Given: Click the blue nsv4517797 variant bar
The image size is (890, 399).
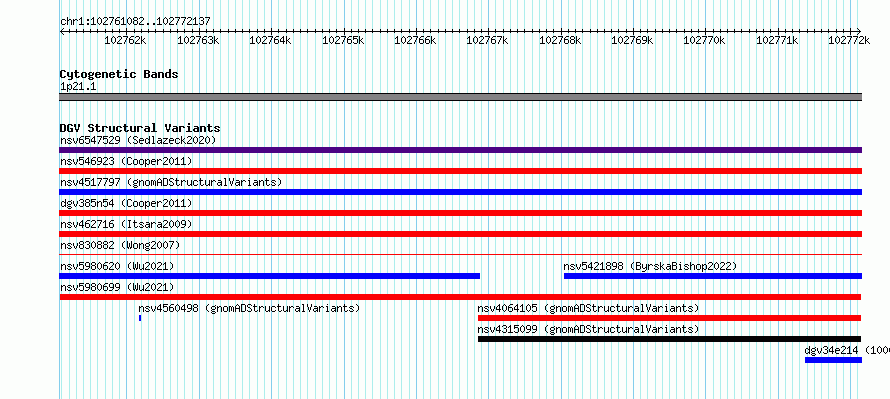Looking at the screenshot, I should pos(460,192).
